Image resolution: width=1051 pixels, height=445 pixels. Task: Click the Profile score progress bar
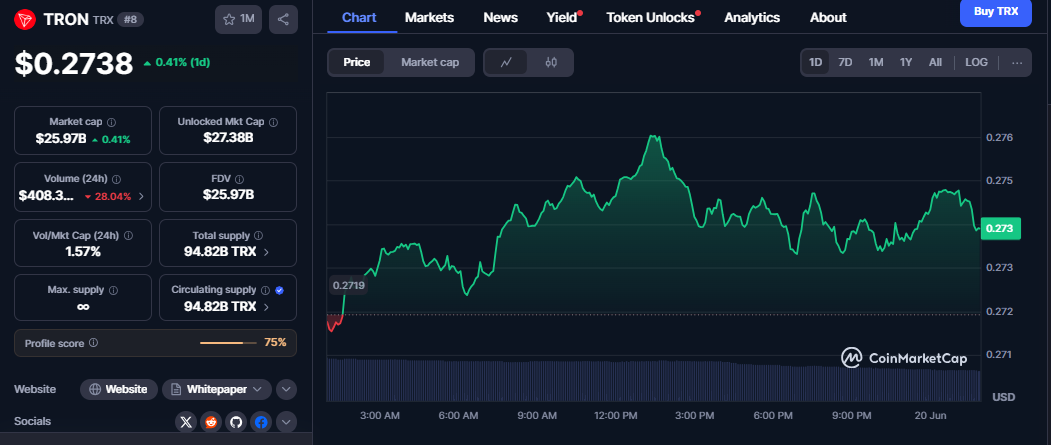pos(228,343)
